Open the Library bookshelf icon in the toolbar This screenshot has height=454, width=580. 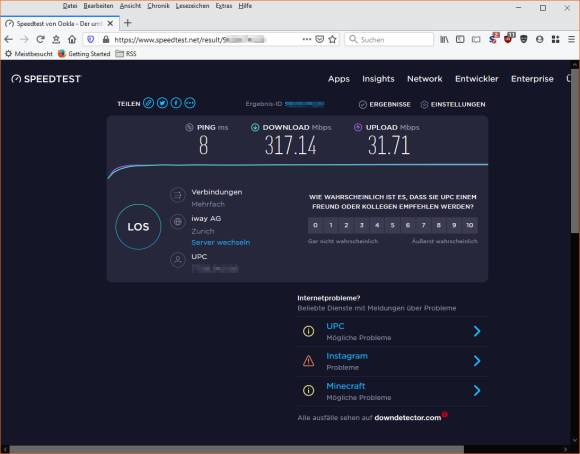444,39
